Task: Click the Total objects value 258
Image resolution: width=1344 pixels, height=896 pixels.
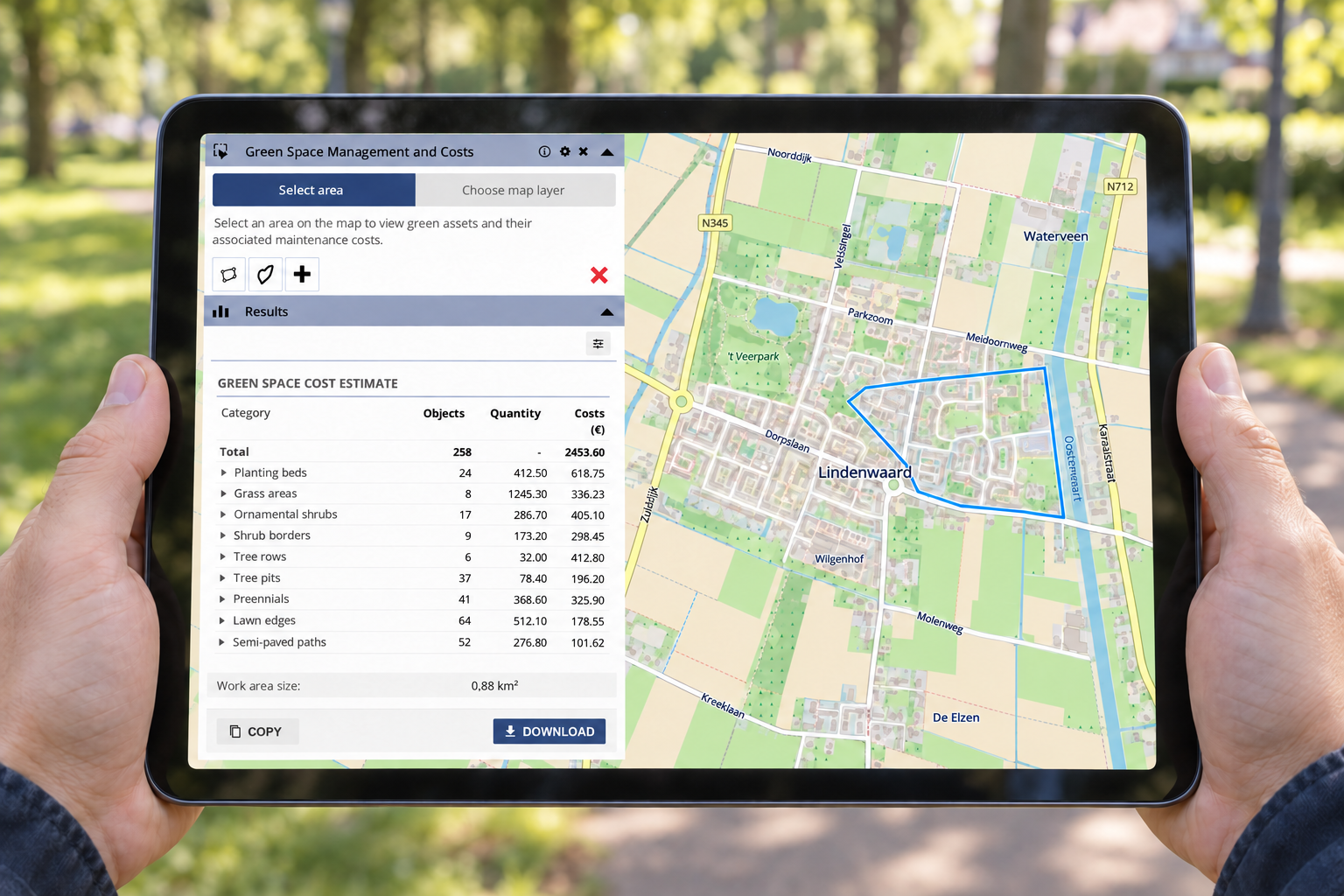Action: coord(462,452)
